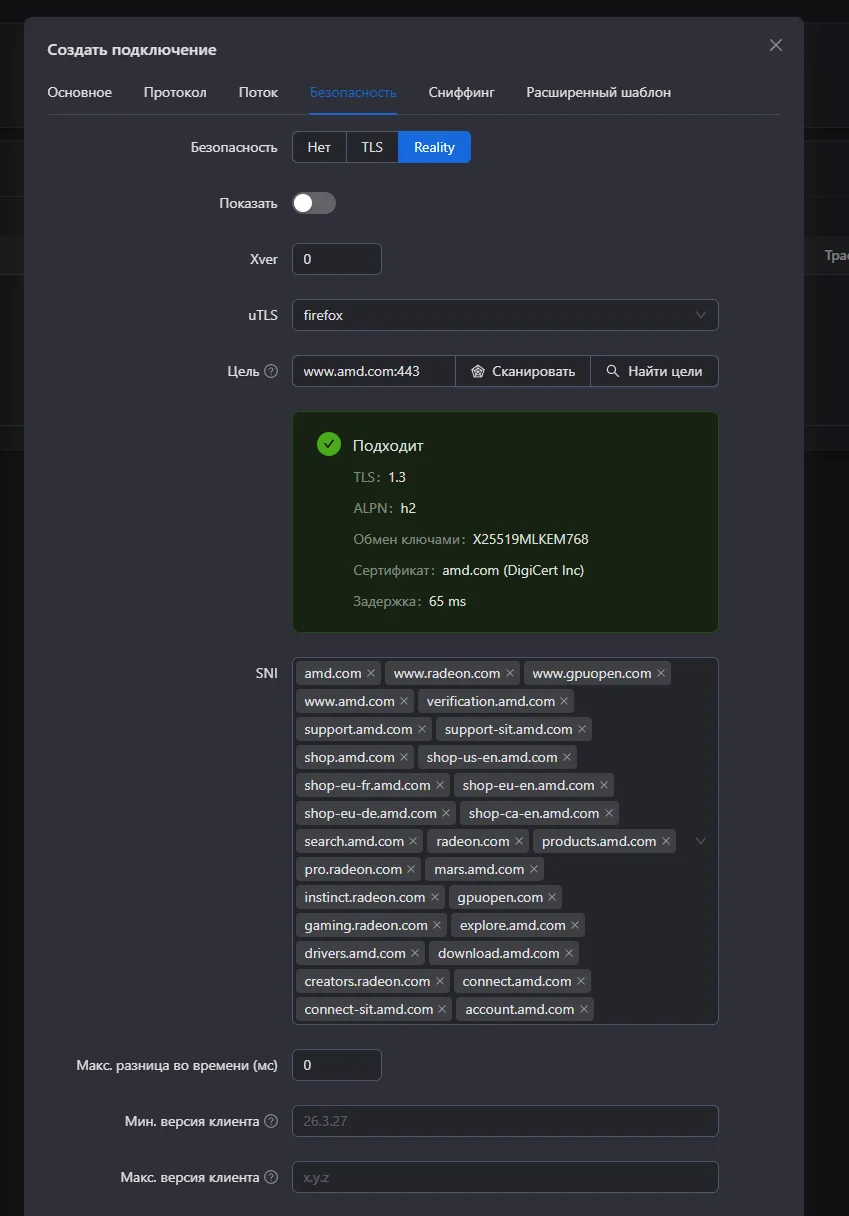Remove account.amd.com tag

tap(584, 1010)
